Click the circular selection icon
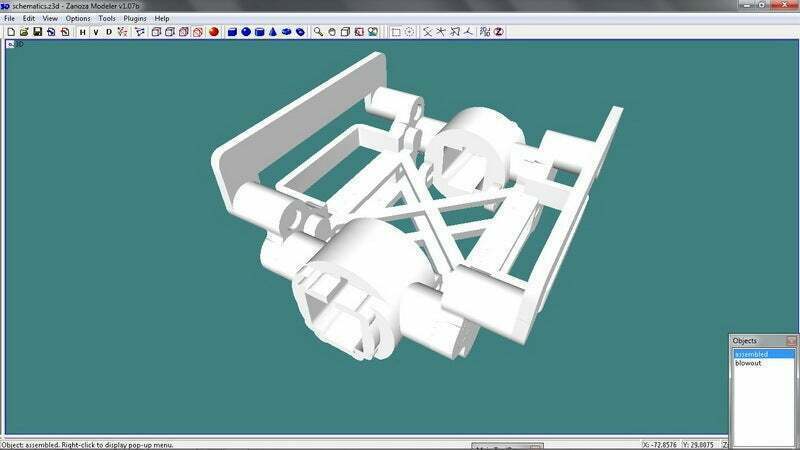Screen dimensions: 800x450 409,32
